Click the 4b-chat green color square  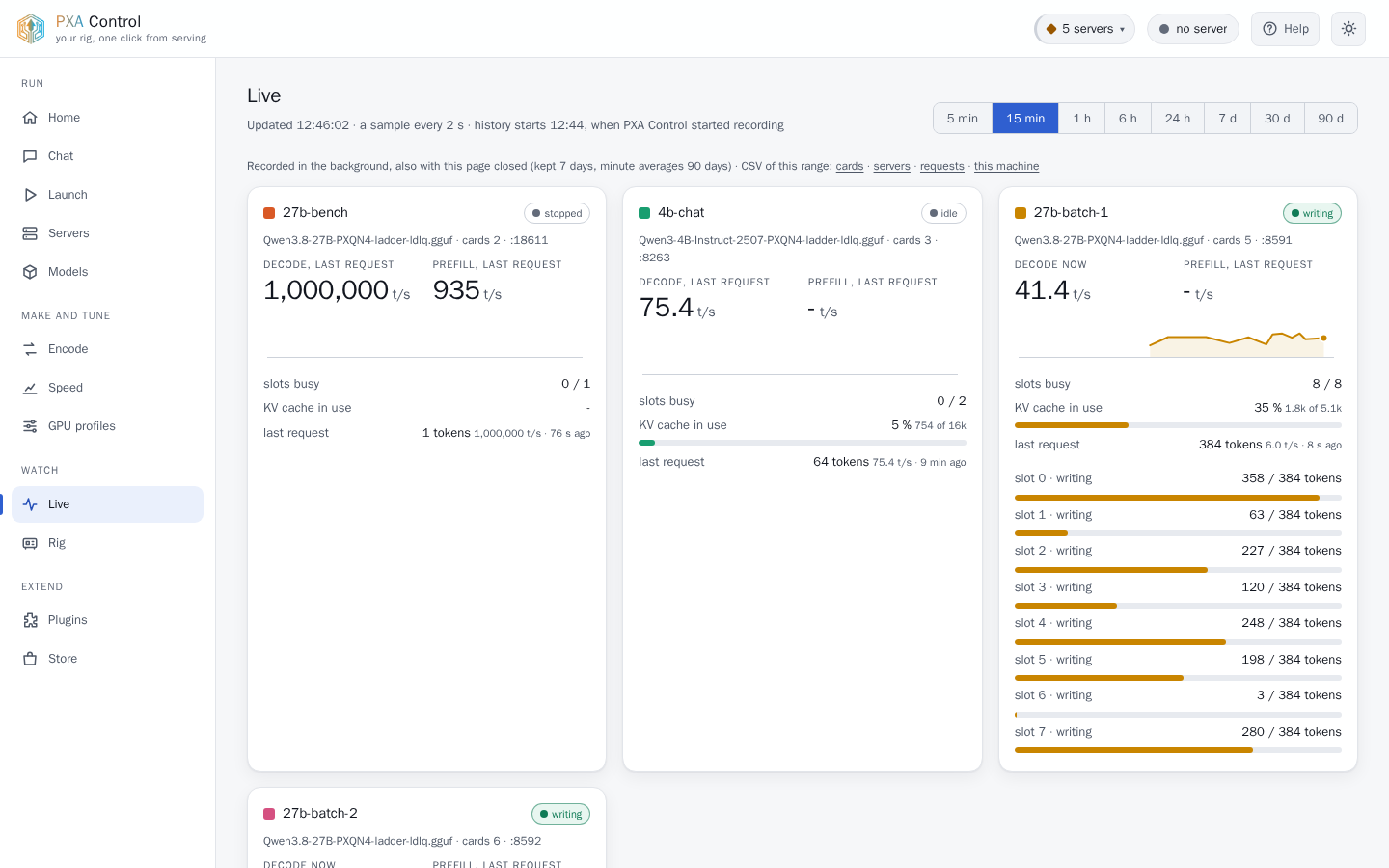pos(644,213)
